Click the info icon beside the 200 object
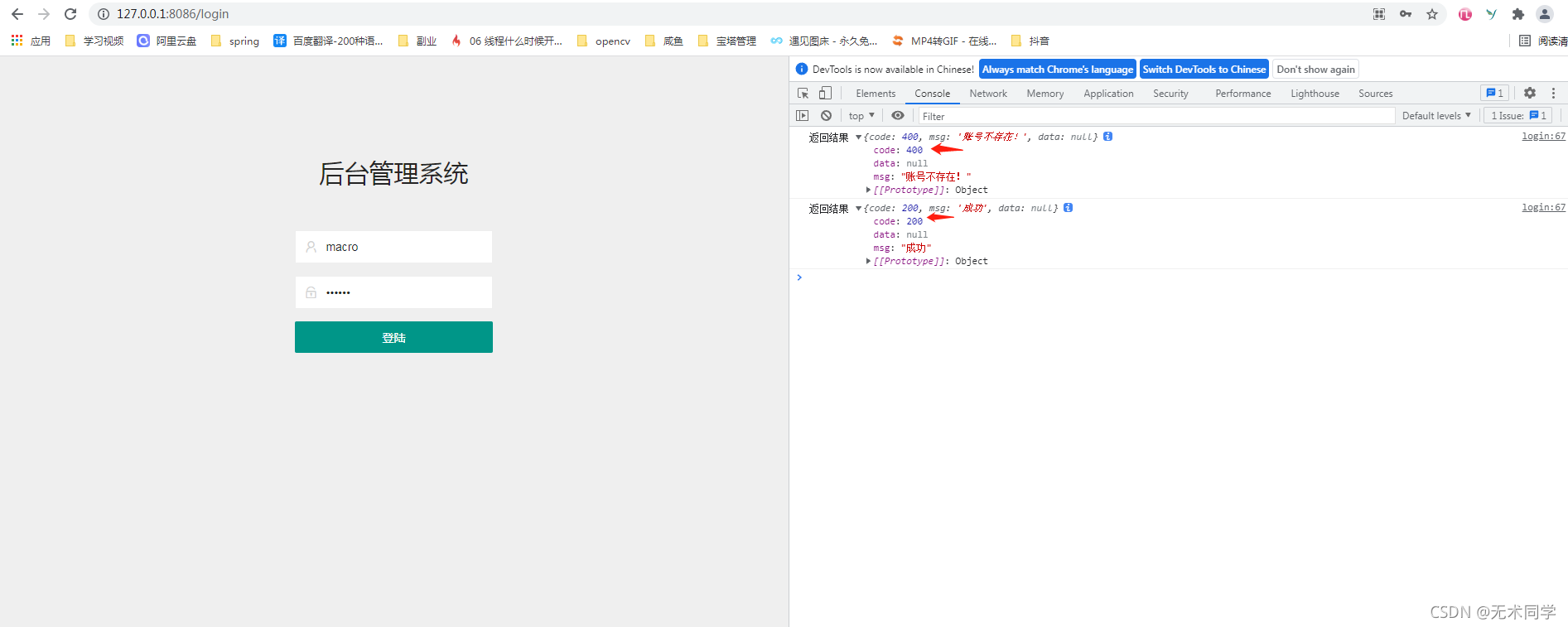This screenshot has width=1568, height=627. coord(1068,208)
